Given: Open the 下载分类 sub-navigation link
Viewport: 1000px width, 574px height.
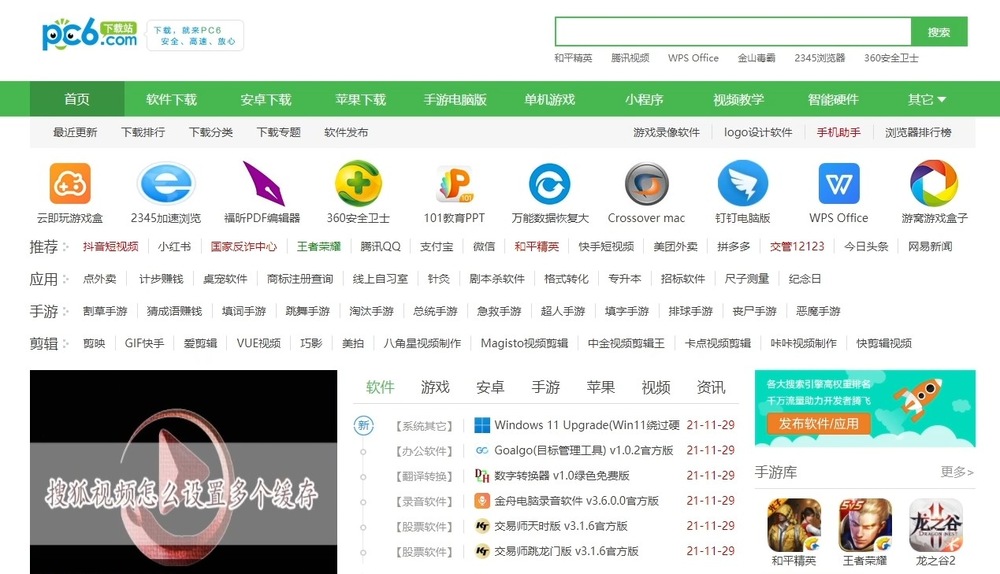Looking at the screenshot, I should point(210,133).
